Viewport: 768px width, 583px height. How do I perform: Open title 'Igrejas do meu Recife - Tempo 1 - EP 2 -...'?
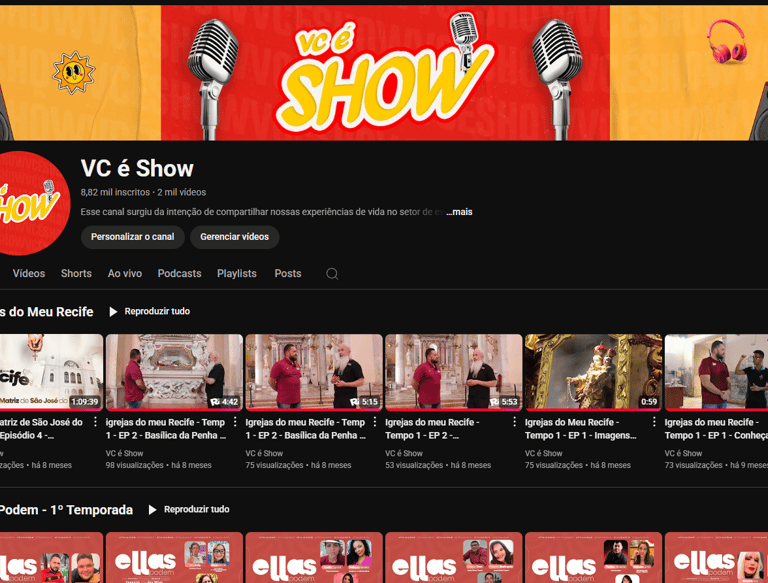tap(432, 429)
